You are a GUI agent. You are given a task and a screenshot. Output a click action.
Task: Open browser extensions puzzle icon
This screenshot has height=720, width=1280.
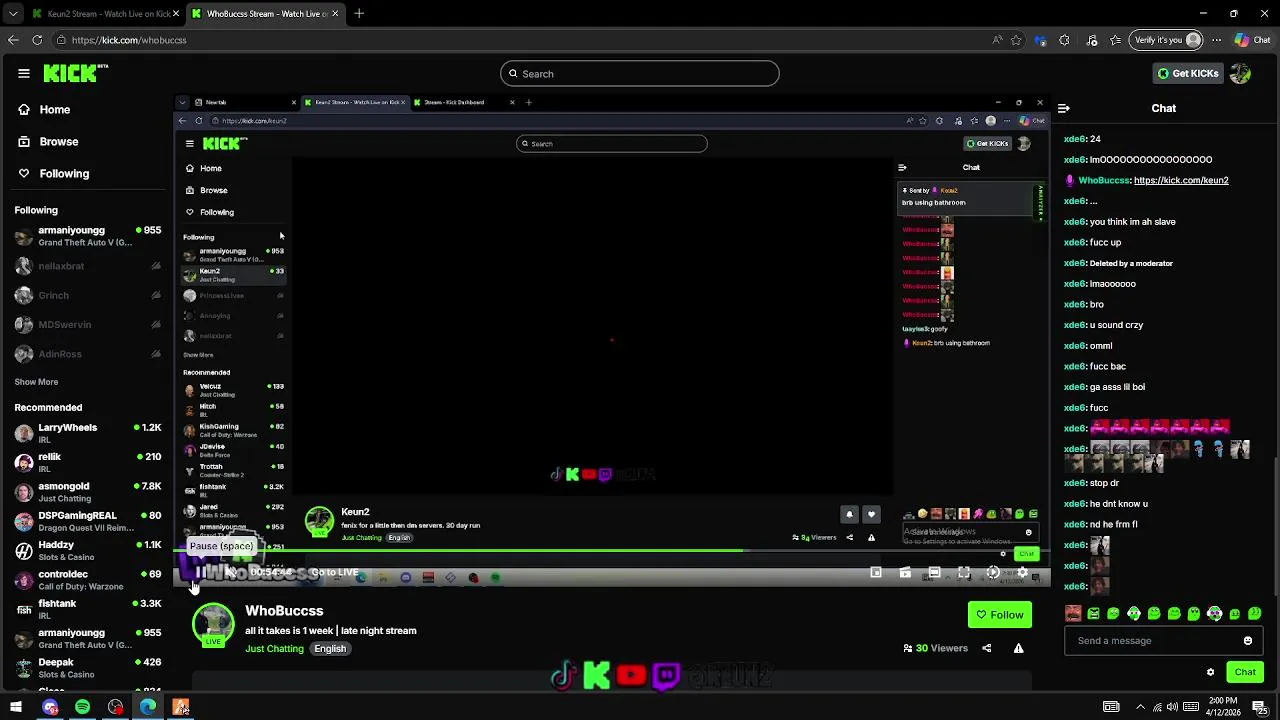click(1064, 40)
